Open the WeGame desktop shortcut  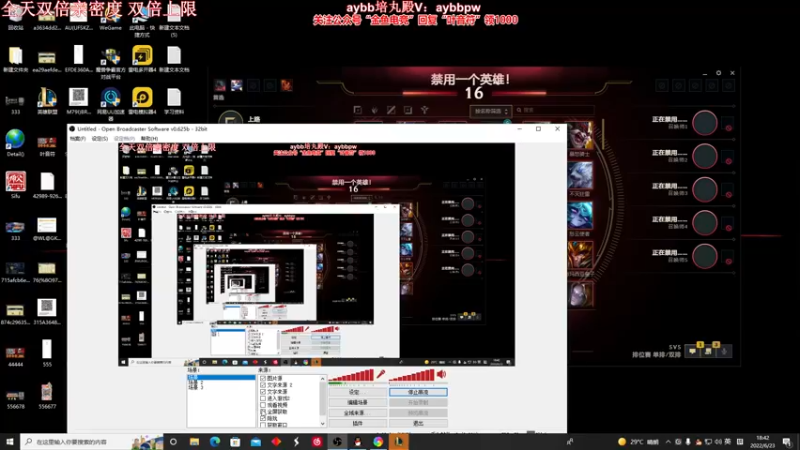110,18
